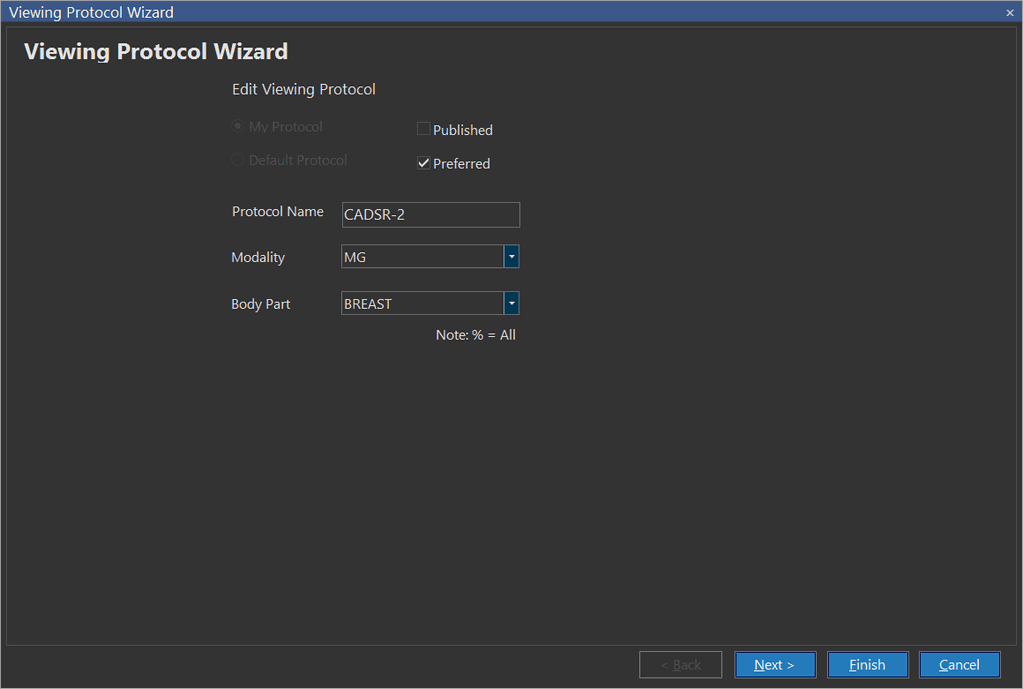Viewport: 1023px width, 689px height.
Task: Click the 'Note: % = All' hint text
Action: click(475, 335)
